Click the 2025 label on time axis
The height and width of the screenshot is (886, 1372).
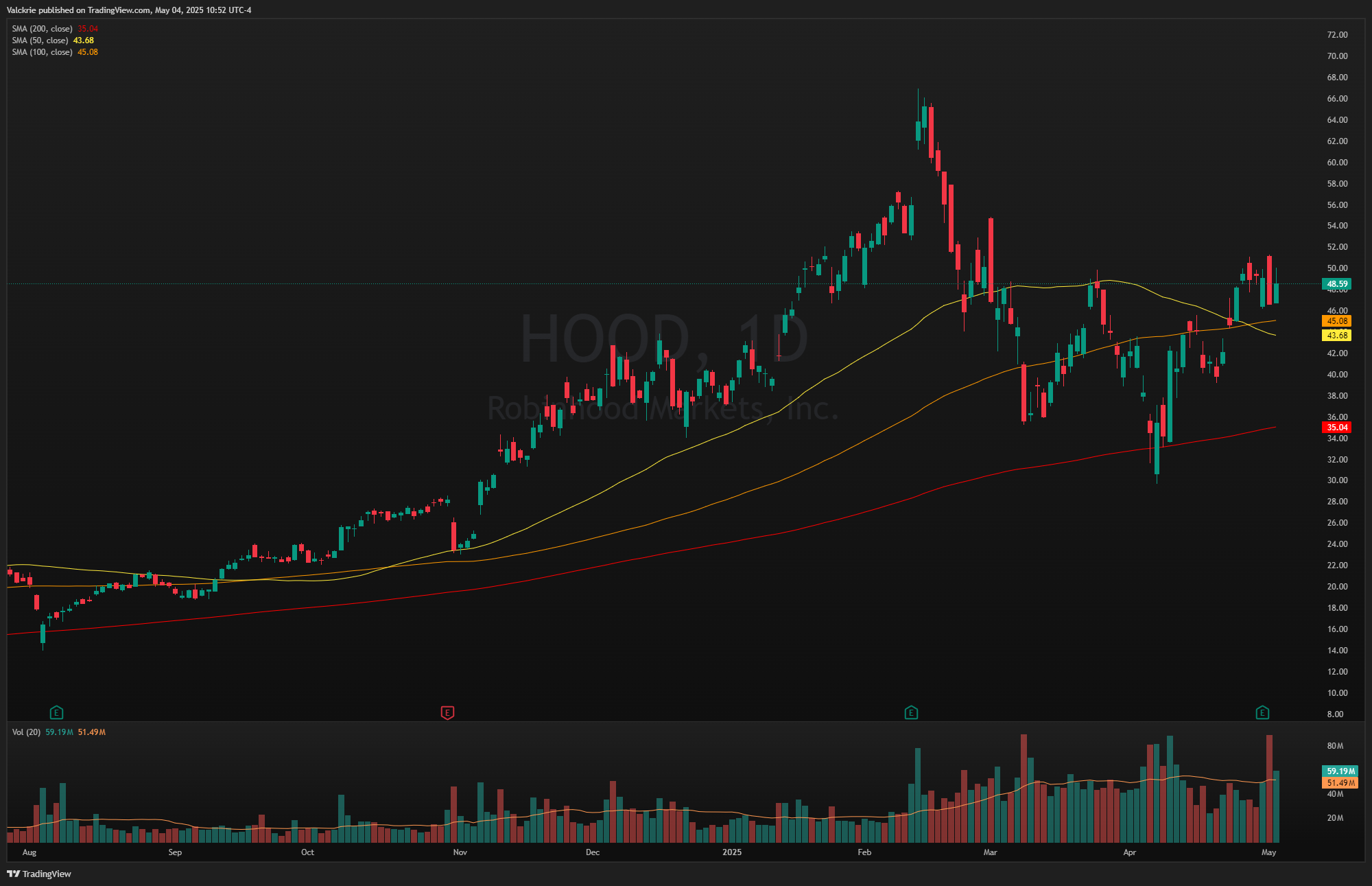(x=732, y=852)
